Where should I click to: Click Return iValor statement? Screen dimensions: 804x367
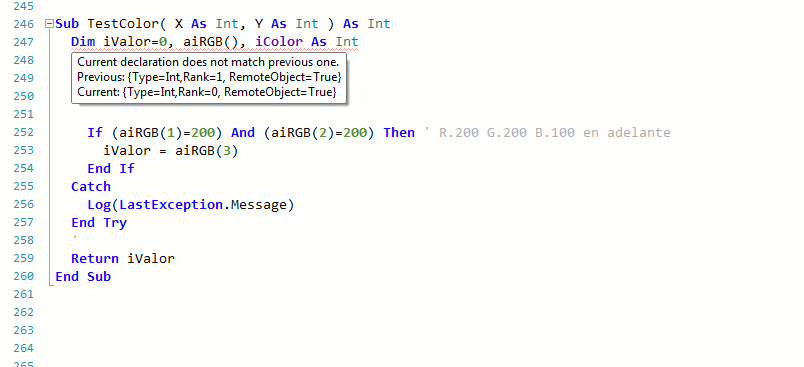123,258
